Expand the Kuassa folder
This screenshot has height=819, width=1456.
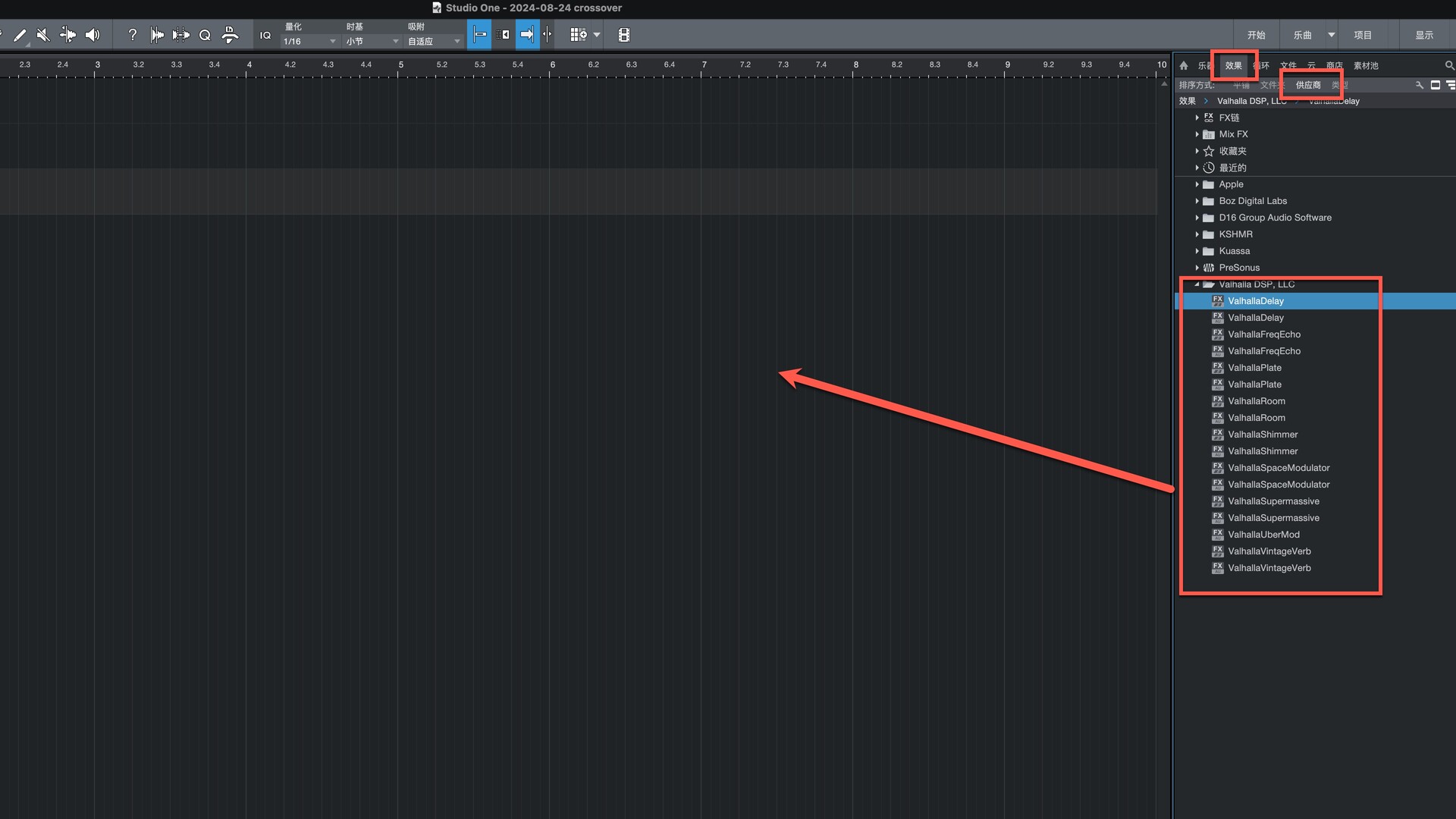(1197, 251)
